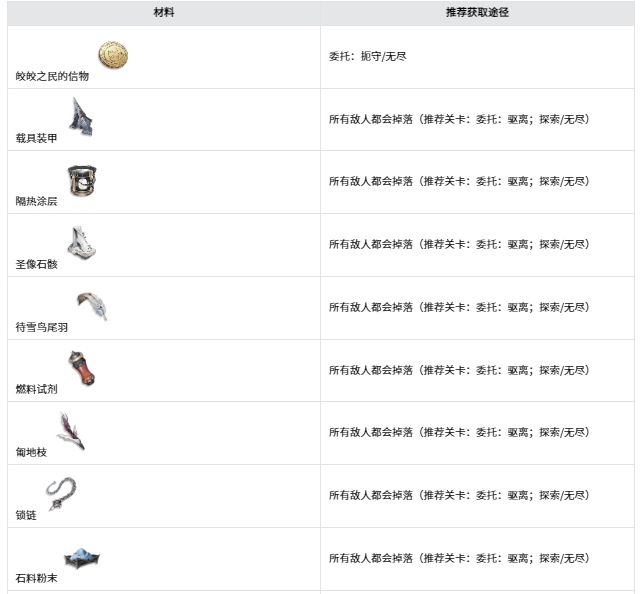
Task: Click the 皎皎之民的信物 material name
Action: click(x=52, y=76)
